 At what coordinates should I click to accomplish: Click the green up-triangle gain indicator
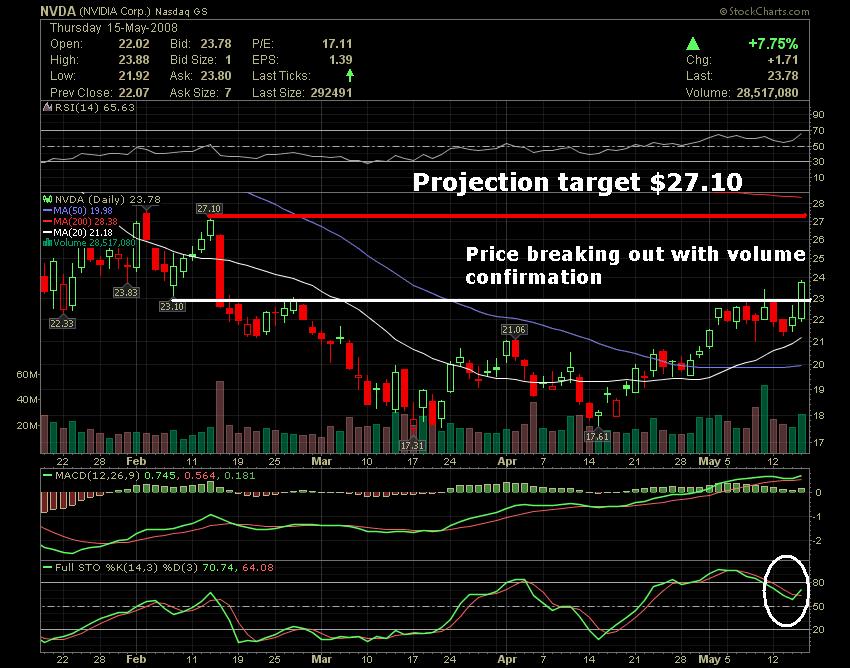693,43
